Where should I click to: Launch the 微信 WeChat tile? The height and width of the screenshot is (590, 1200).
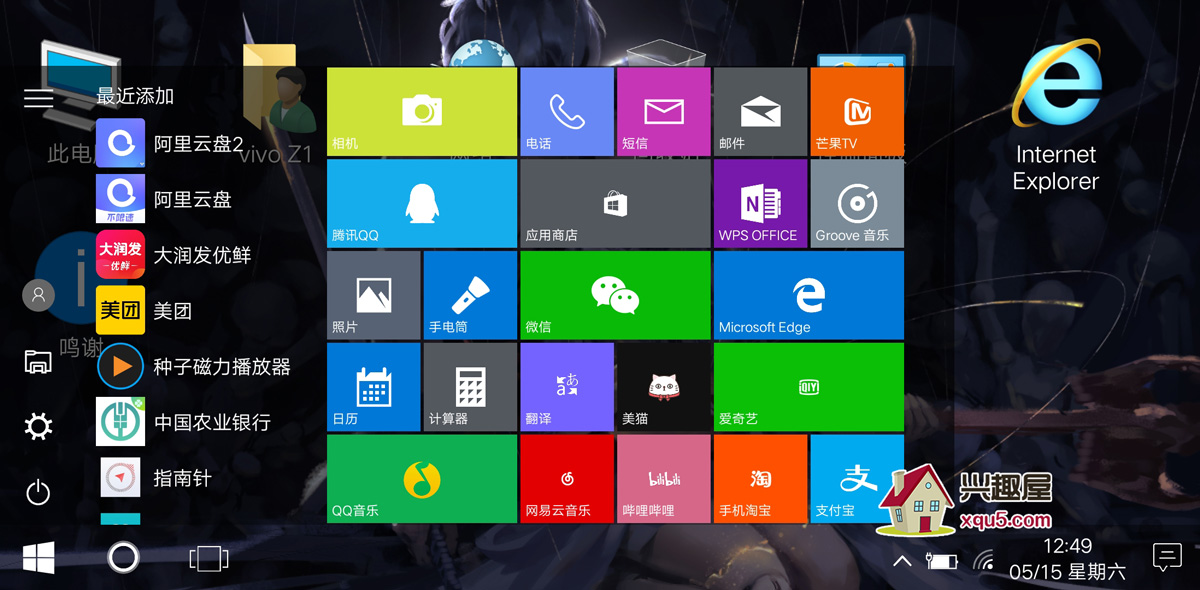615,295
